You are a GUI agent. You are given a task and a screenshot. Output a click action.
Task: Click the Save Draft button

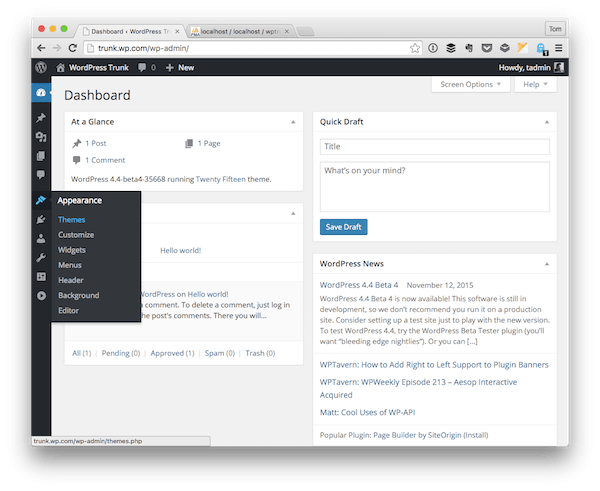[x=343, y=227]
